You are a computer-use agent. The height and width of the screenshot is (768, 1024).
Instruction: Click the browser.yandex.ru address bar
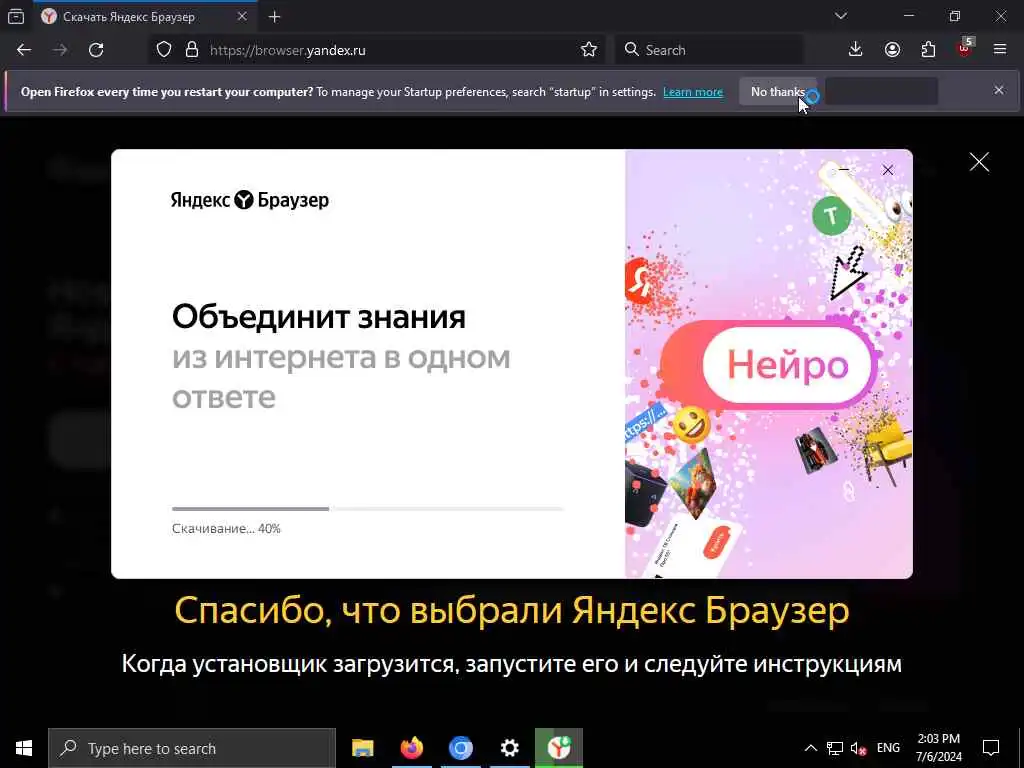376,50
